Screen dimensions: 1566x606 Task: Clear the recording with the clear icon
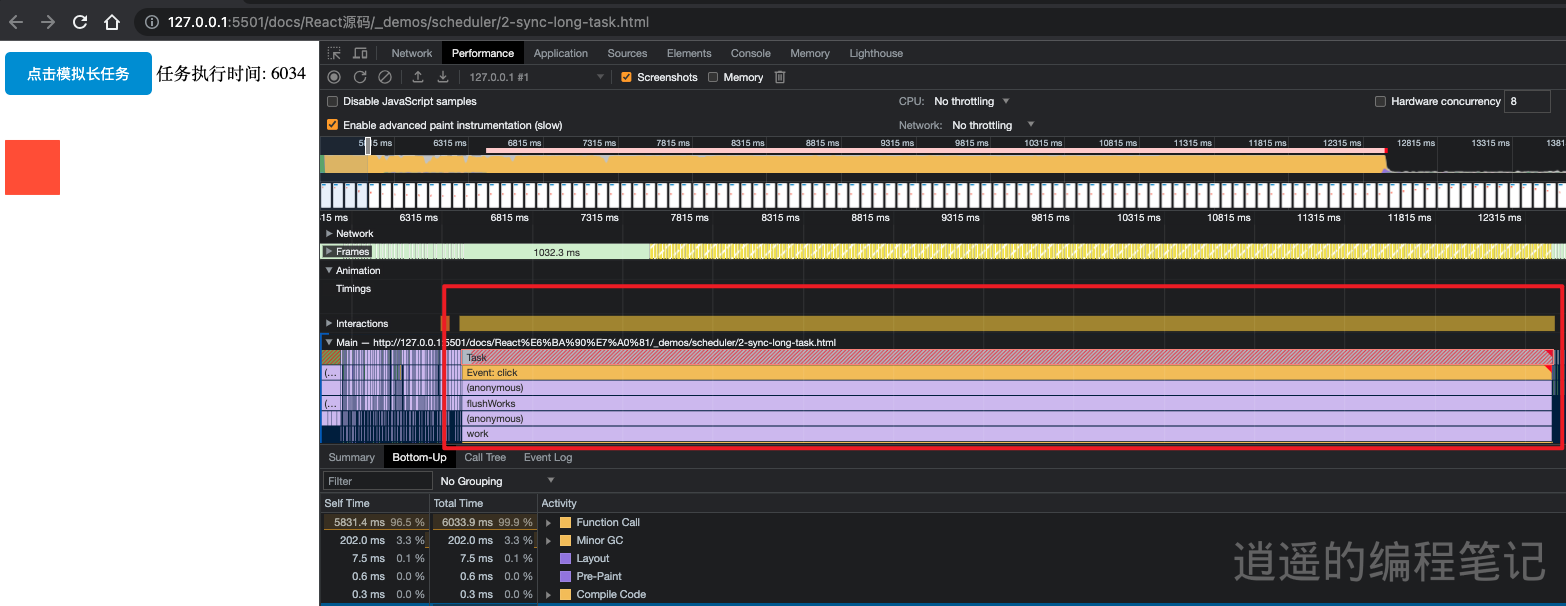[x=385, y=77]
